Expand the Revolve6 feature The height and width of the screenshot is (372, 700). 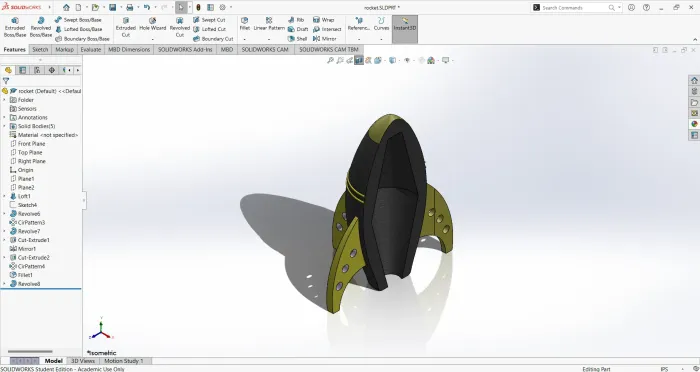pos(4,214)
